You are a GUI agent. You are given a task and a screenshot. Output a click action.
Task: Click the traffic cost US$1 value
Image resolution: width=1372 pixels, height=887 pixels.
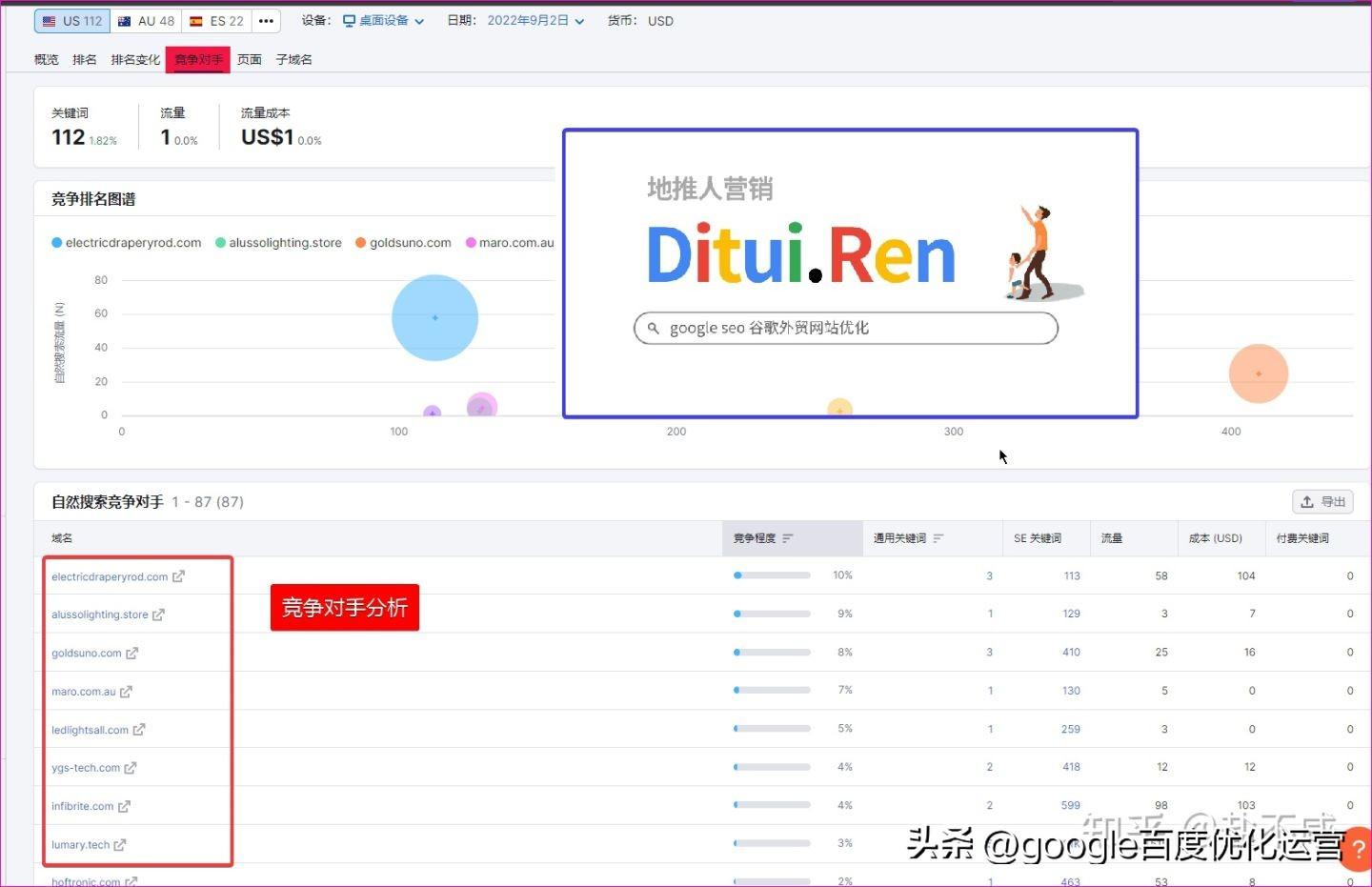pos(268,137)
